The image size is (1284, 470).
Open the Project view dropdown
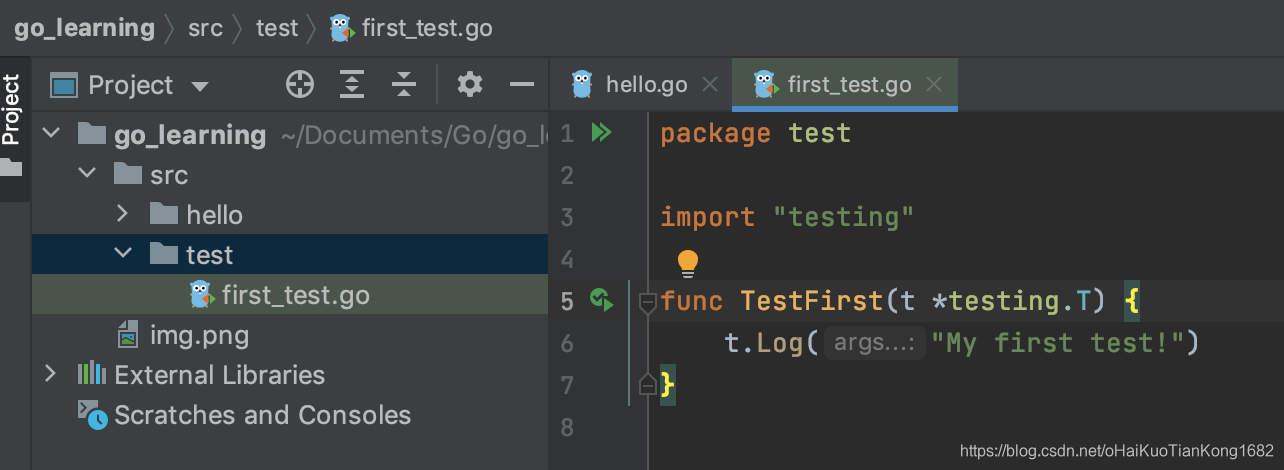[199, 86]
